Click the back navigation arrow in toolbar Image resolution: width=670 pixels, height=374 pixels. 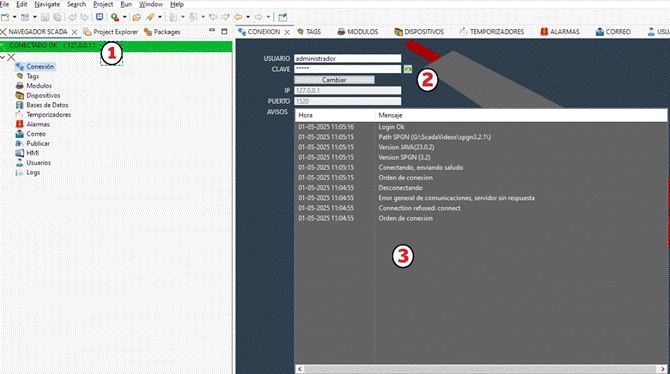[x=238, y=17]
